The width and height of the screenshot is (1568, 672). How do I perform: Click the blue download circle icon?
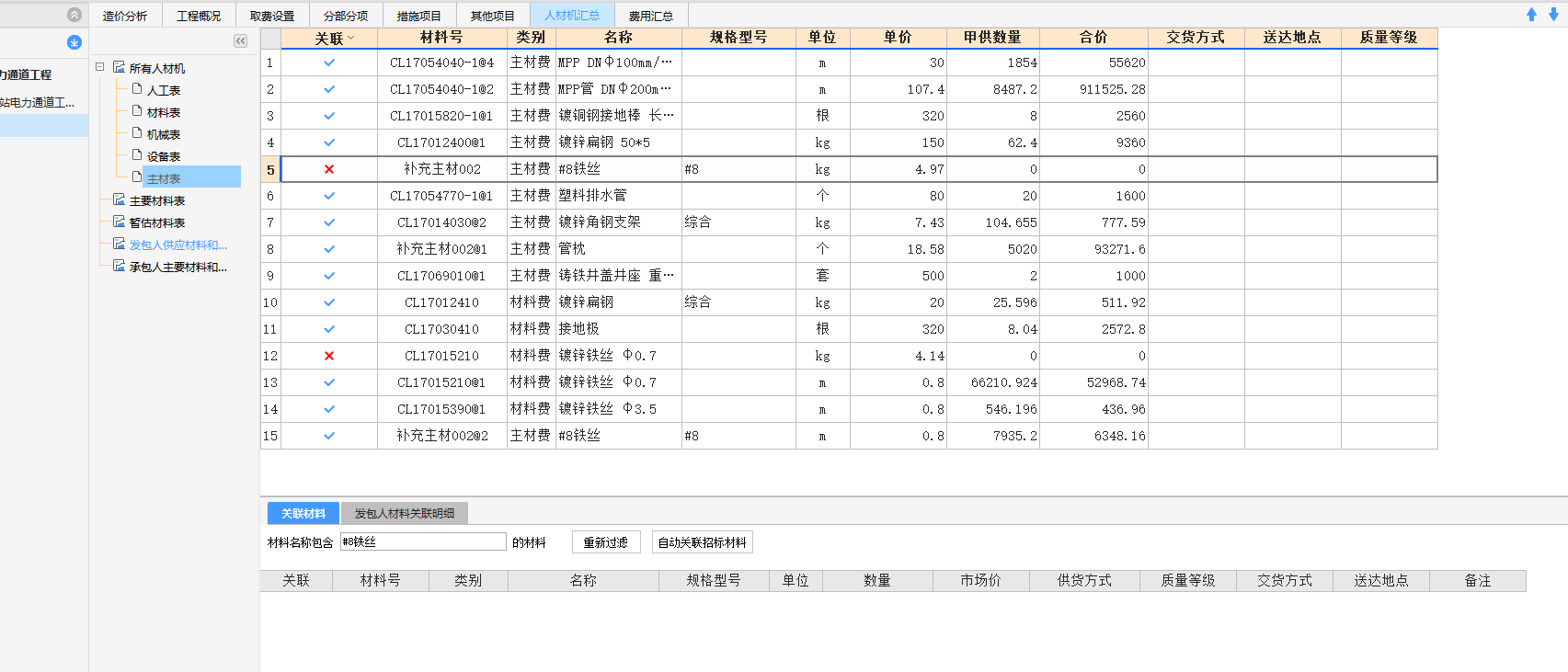74,42
